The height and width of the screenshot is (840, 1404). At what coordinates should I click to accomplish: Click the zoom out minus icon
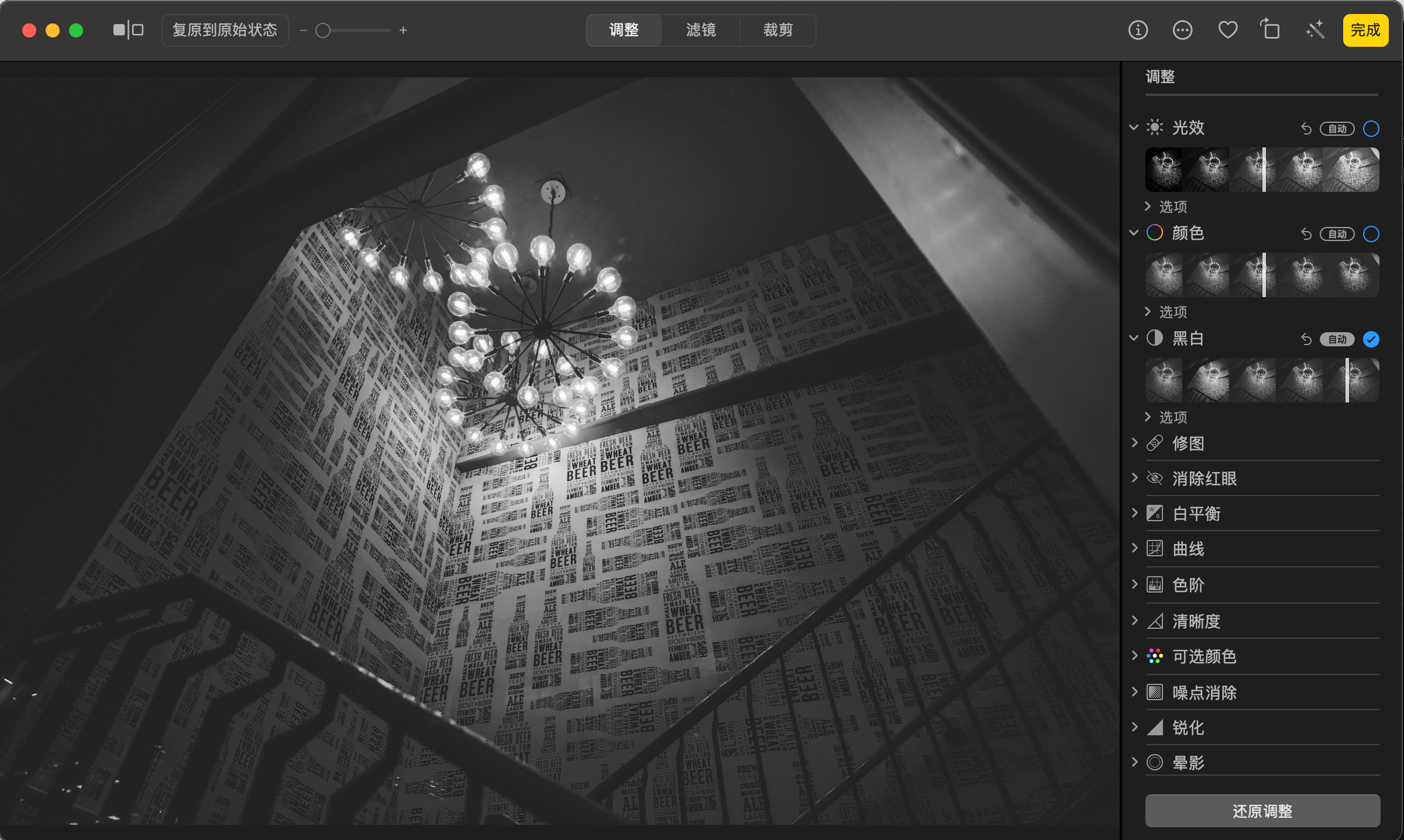click(303, 30)
